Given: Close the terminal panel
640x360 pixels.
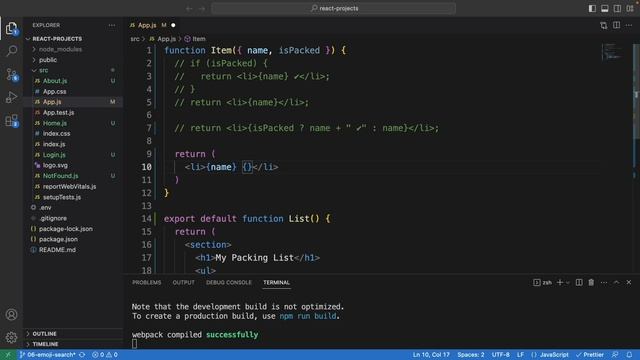Looking at the screenshot, I should tap(629, 282).
